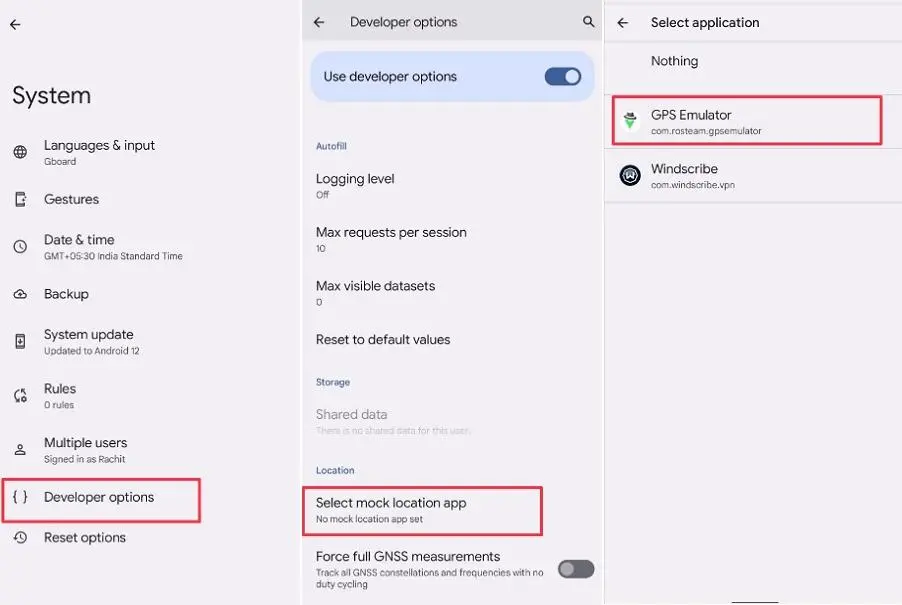Open Backup settings
Viewport: 902px width, 605px height.
151,294
